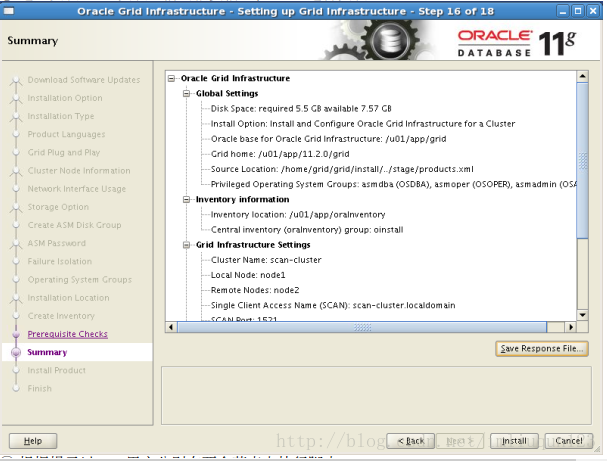Click the Installation Option step
The width and height of the screenshot is (607, 461).
click(x=65, y=98)
